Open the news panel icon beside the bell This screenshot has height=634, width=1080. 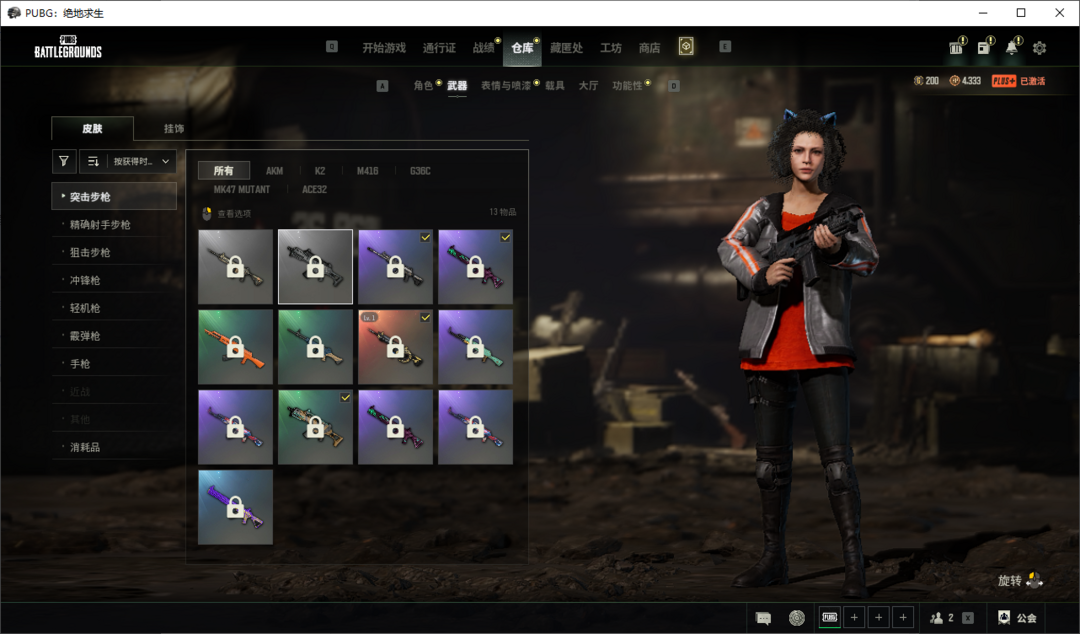pyautogui.click(x=984, y=48)
